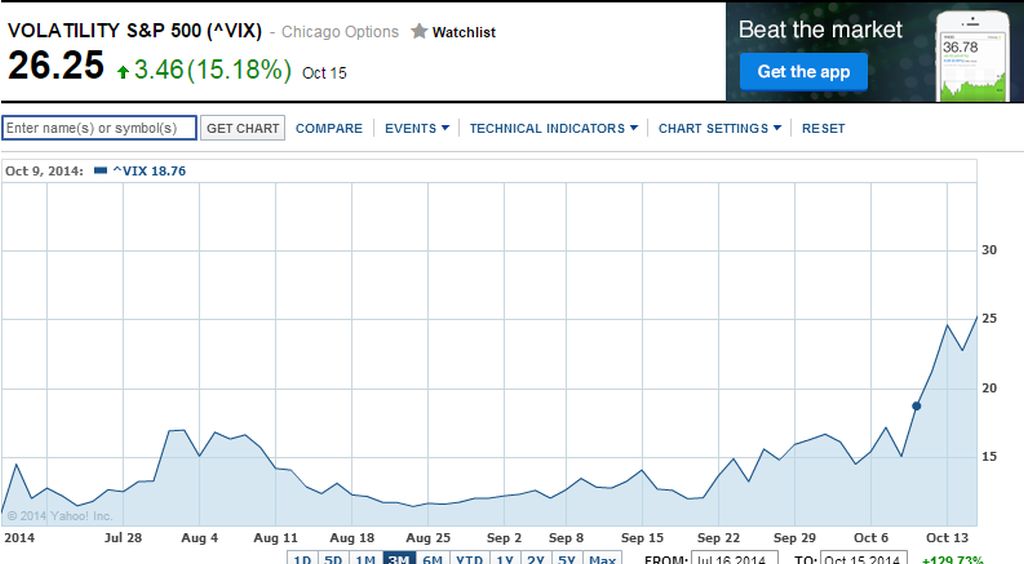Click the green up arrow next to 3.46

pyautogui.click(x=123, y=71)
